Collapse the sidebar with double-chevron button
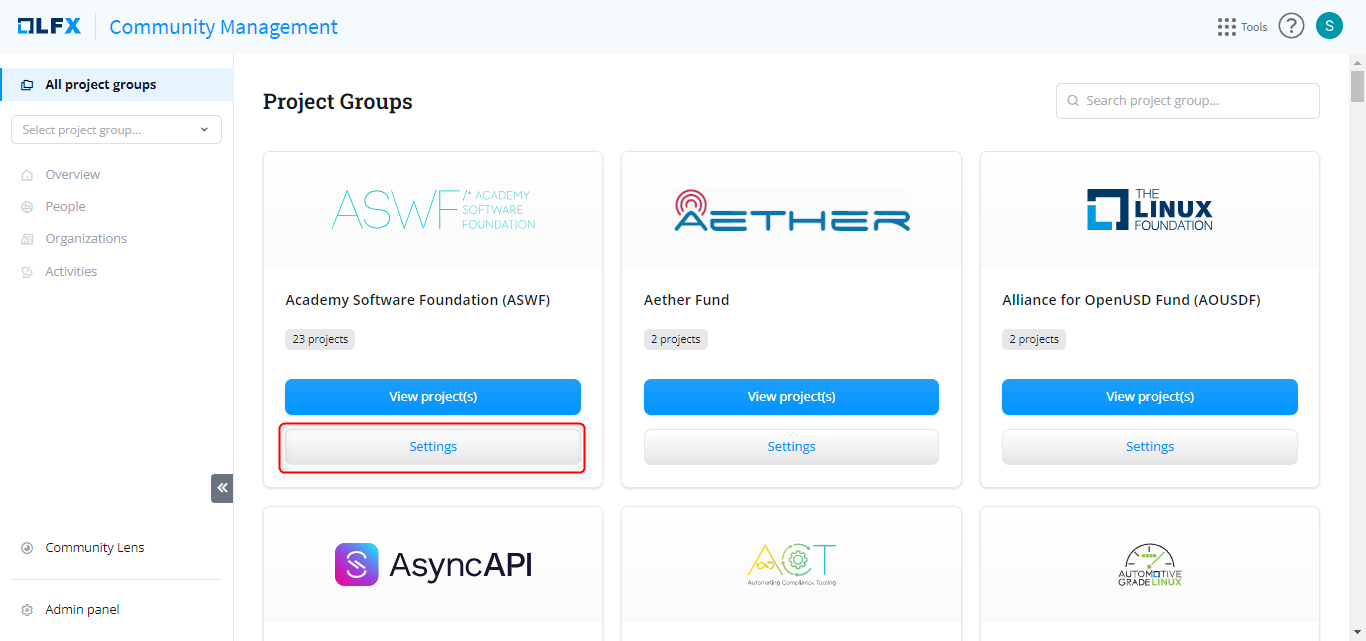The width and height of the screenshot is (1366, 641). click(x=222, y=488)
